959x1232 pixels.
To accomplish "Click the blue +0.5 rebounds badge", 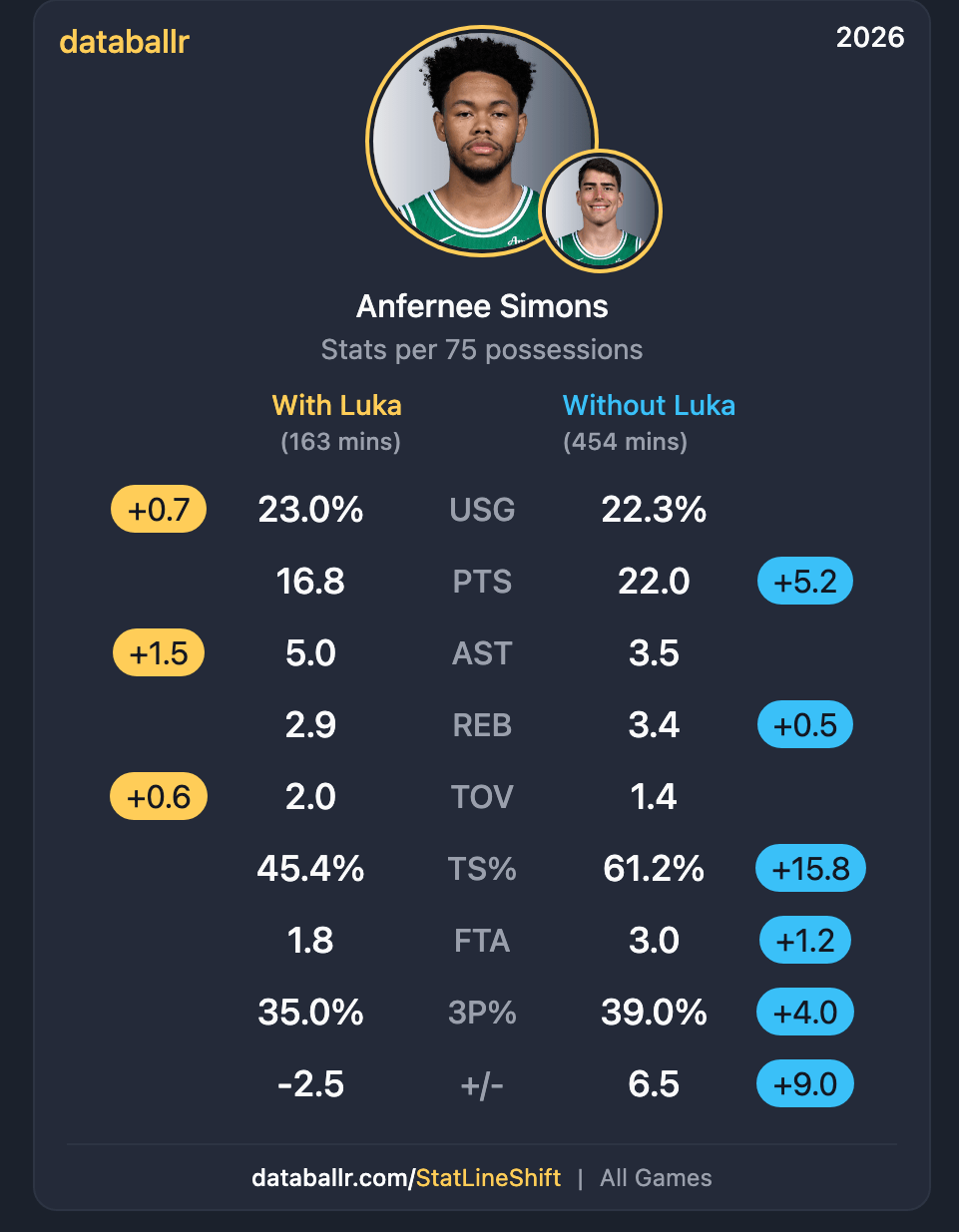I will click(805, 725).
